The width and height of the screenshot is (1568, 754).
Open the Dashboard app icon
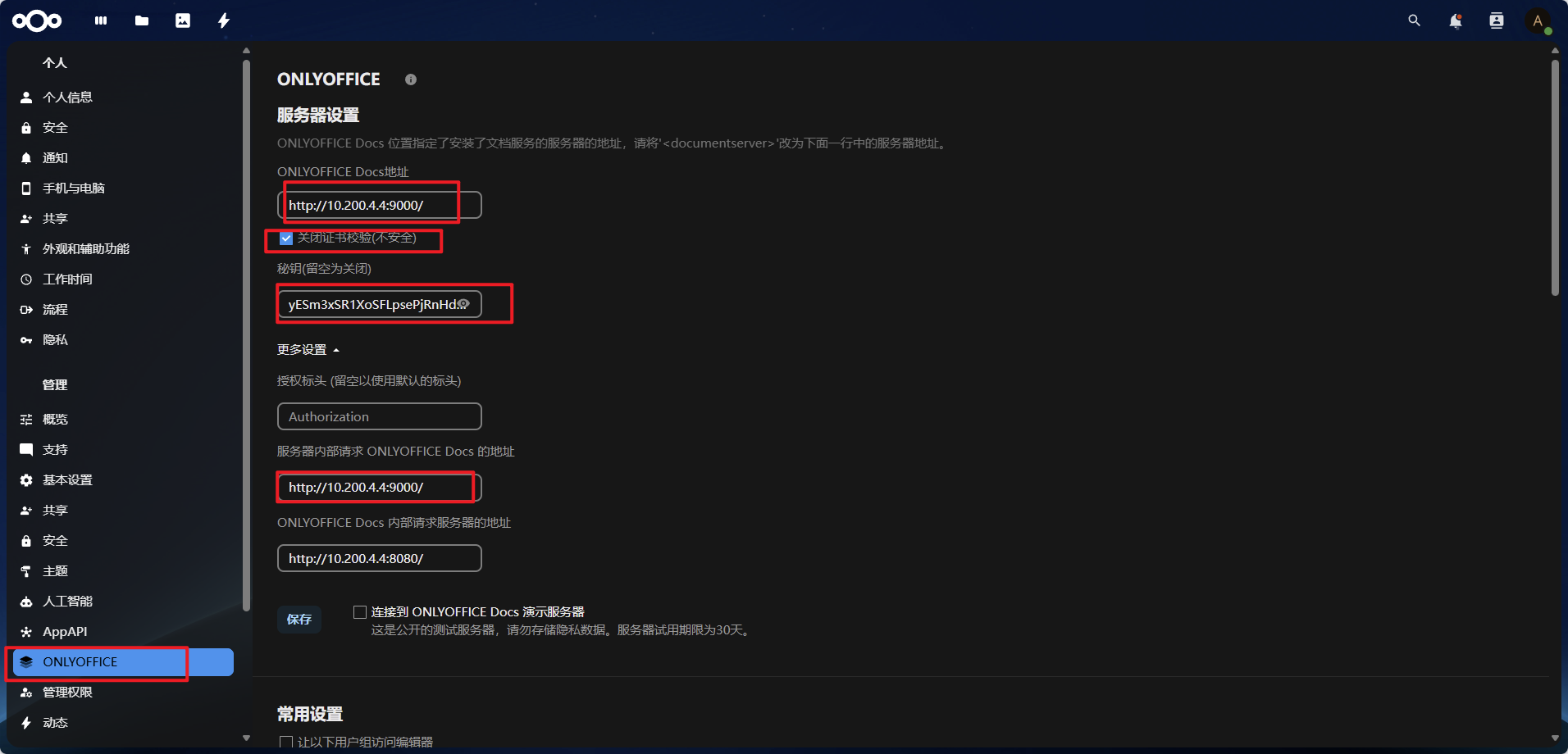pos(101,20)
